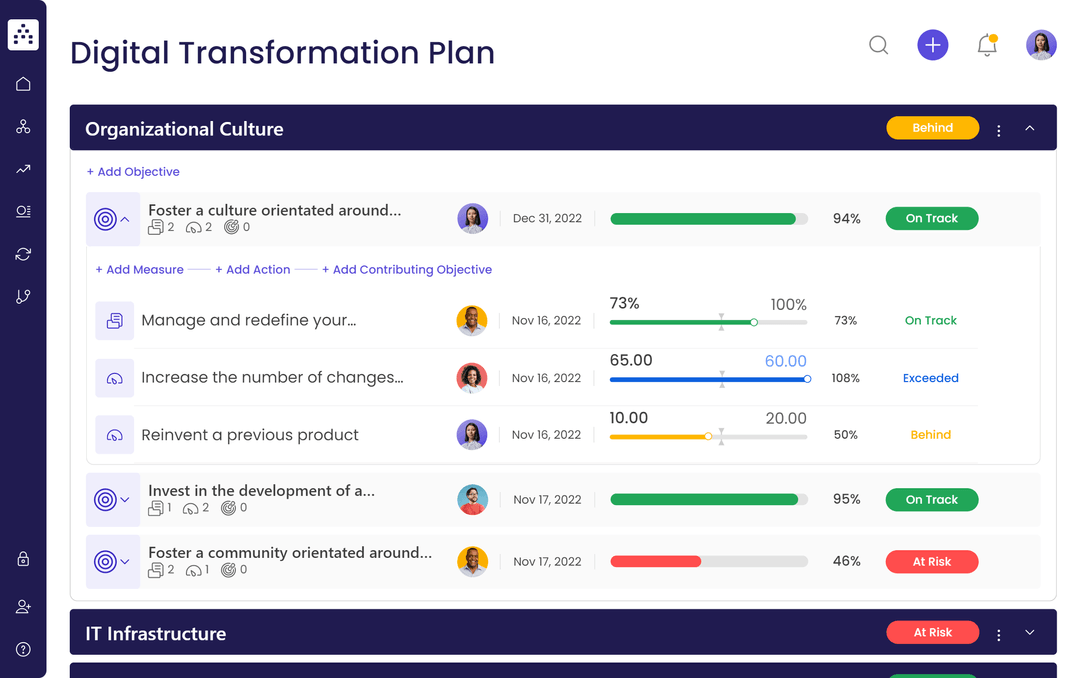Click '+ Add Measure' under the first objective
The image size is (1080, 678).
139,269
